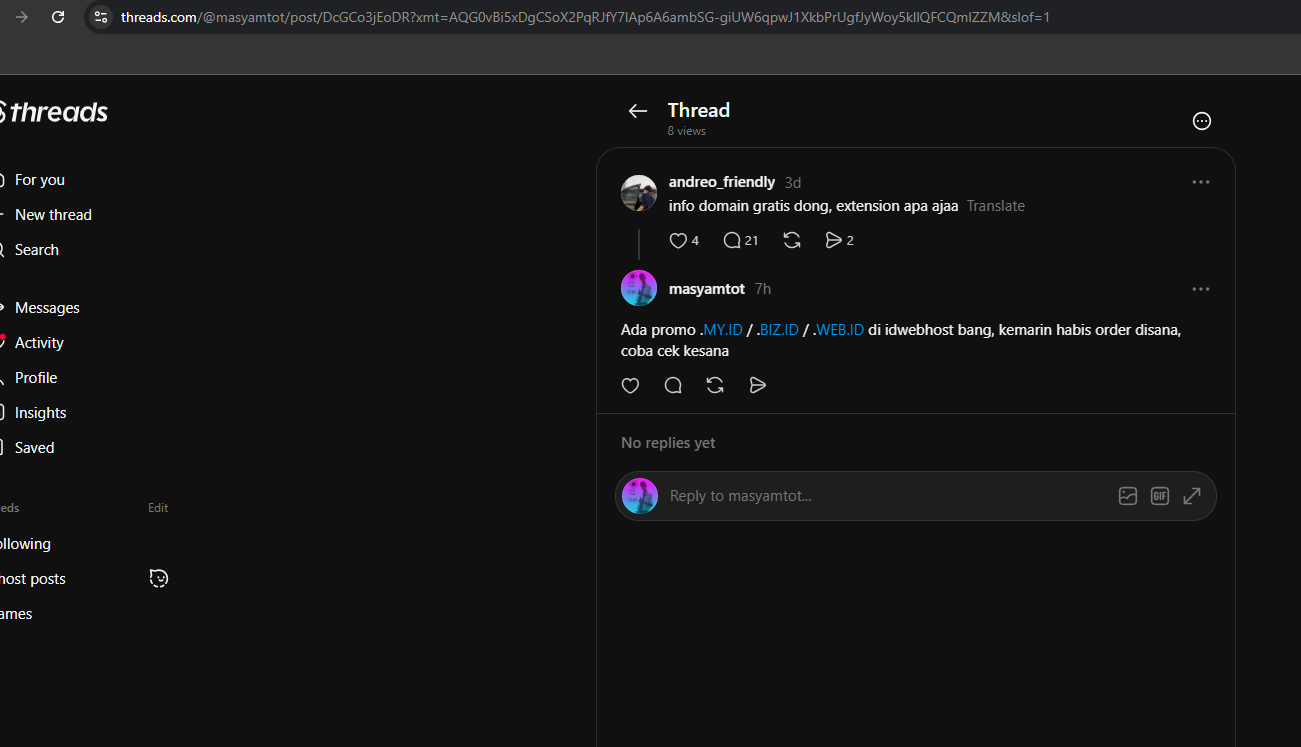
Task: Translate andreo_friendly's post
Action: pyautogui.click(x=996, y=206)
